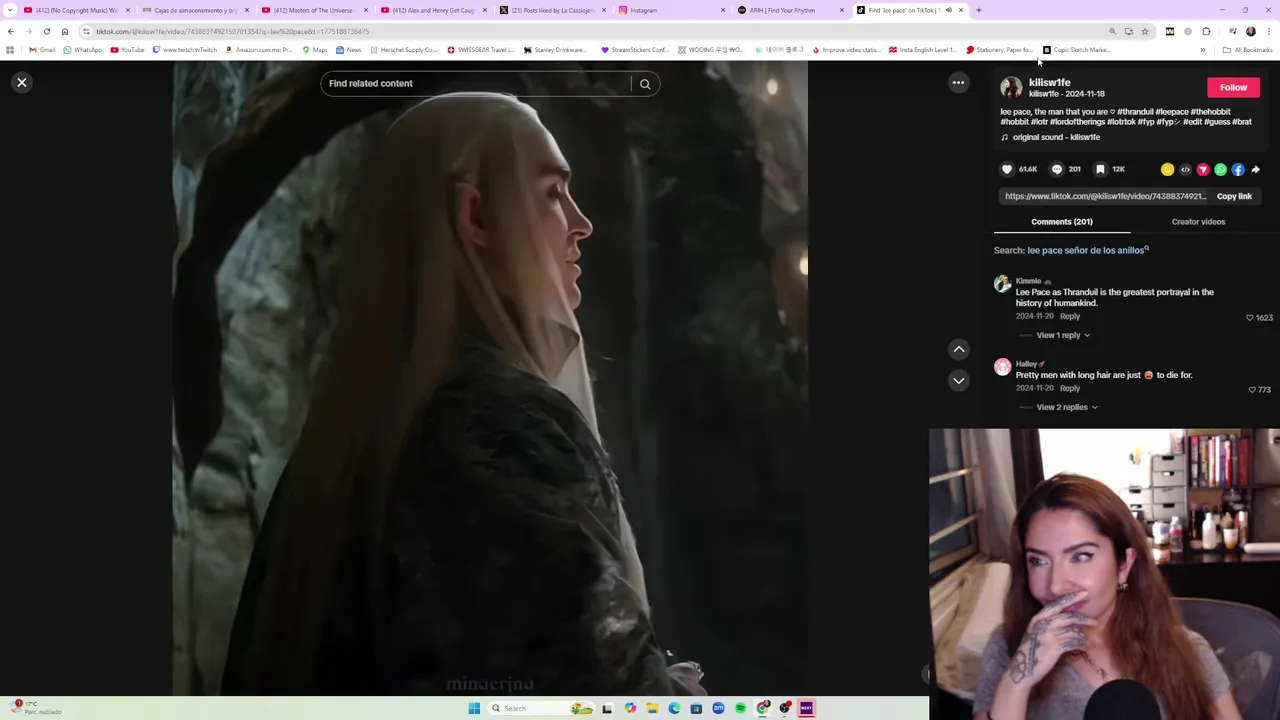
Task: Open the #thranduil hashtag
Action: coord(1135,112)
